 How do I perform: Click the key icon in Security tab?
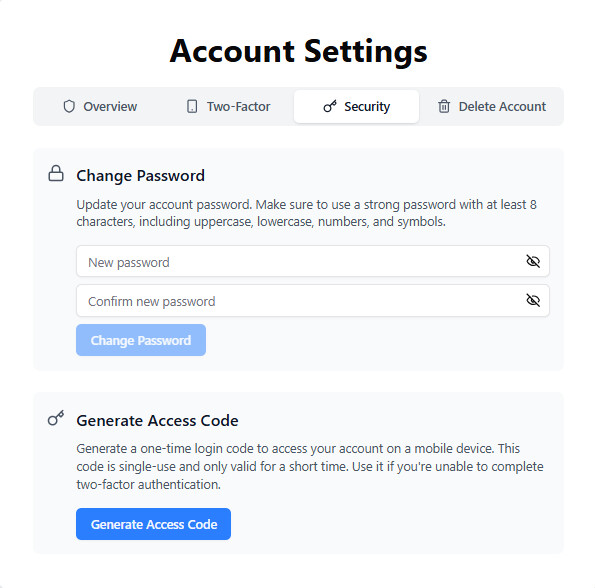(330, 107)
